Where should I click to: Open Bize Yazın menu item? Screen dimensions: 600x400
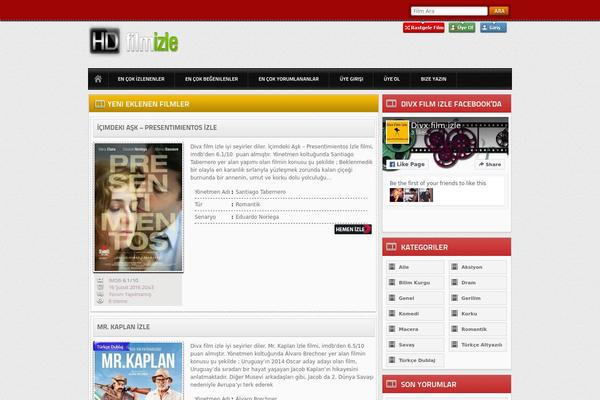tap(434, 79)
